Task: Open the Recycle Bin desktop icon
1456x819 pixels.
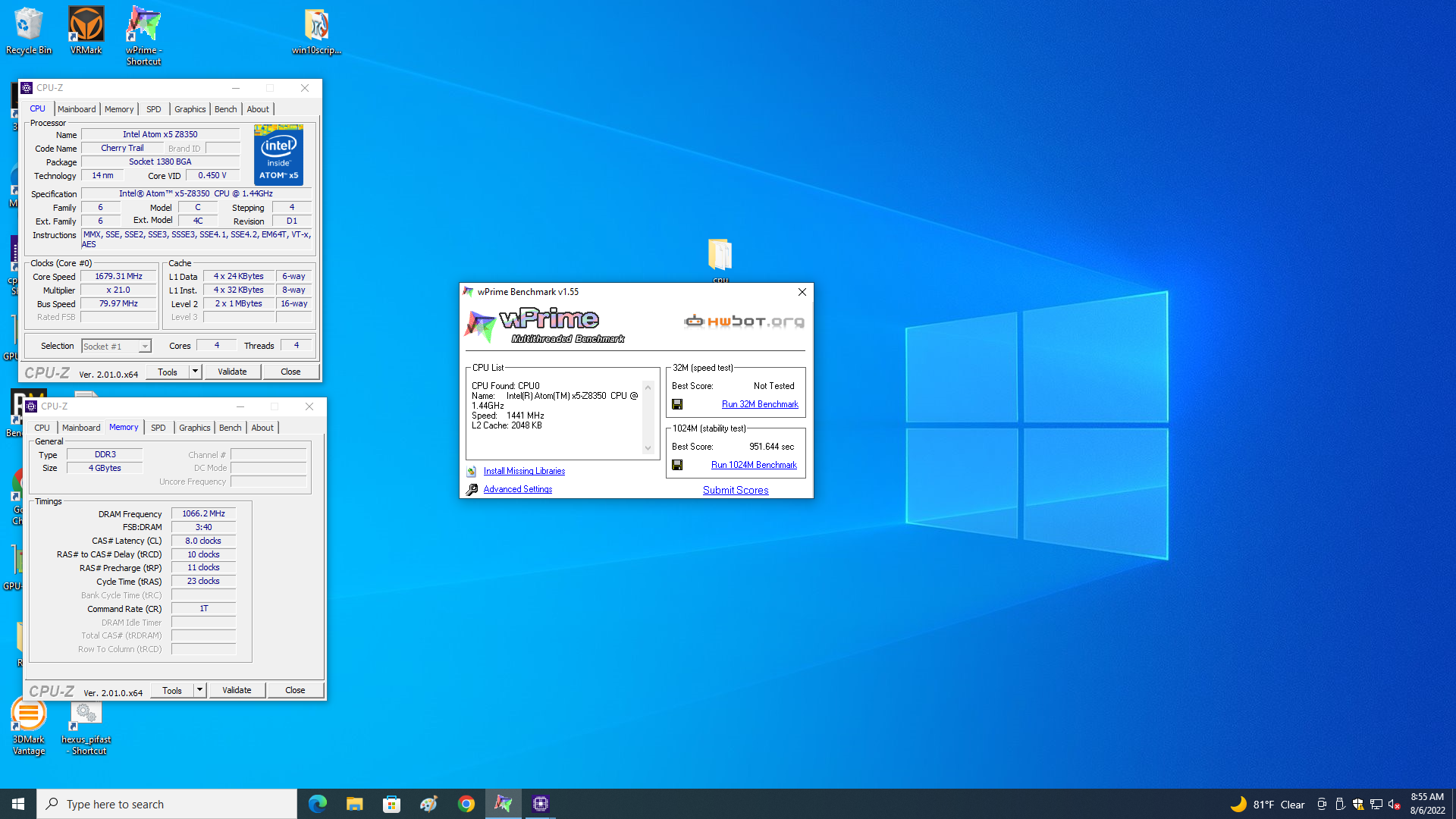Action: coord(29,32)
